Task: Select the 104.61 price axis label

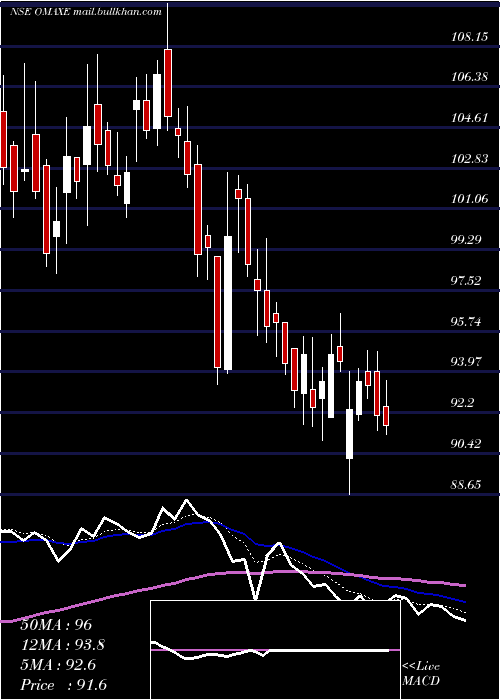Action: 469,118
